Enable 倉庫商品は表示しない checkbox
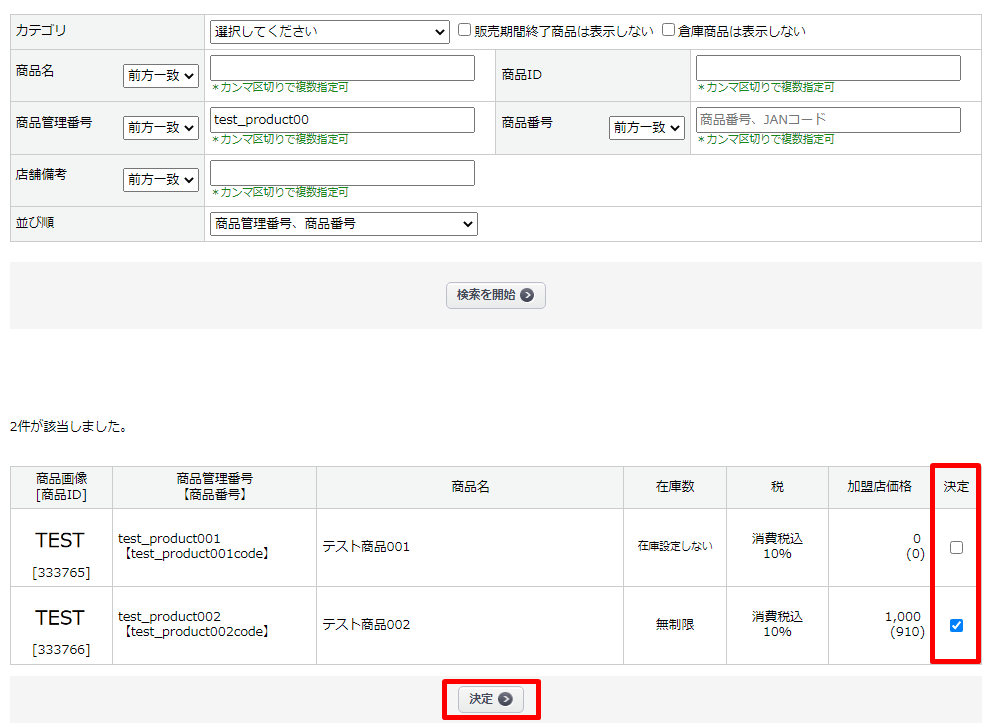 [668, 30]
